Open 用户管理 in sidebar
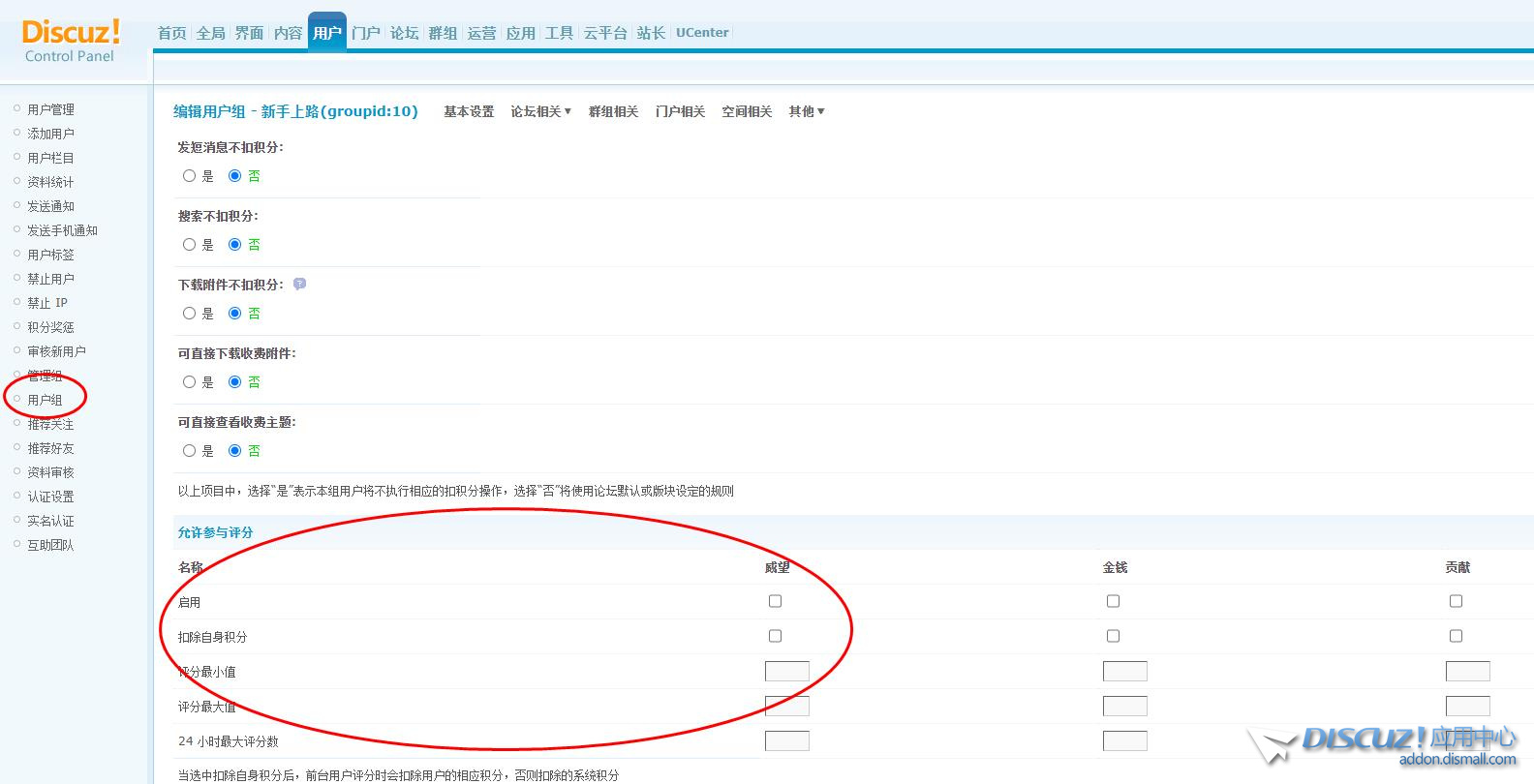Viewport: 1534px width, 784px height. (x=50, y=109)
